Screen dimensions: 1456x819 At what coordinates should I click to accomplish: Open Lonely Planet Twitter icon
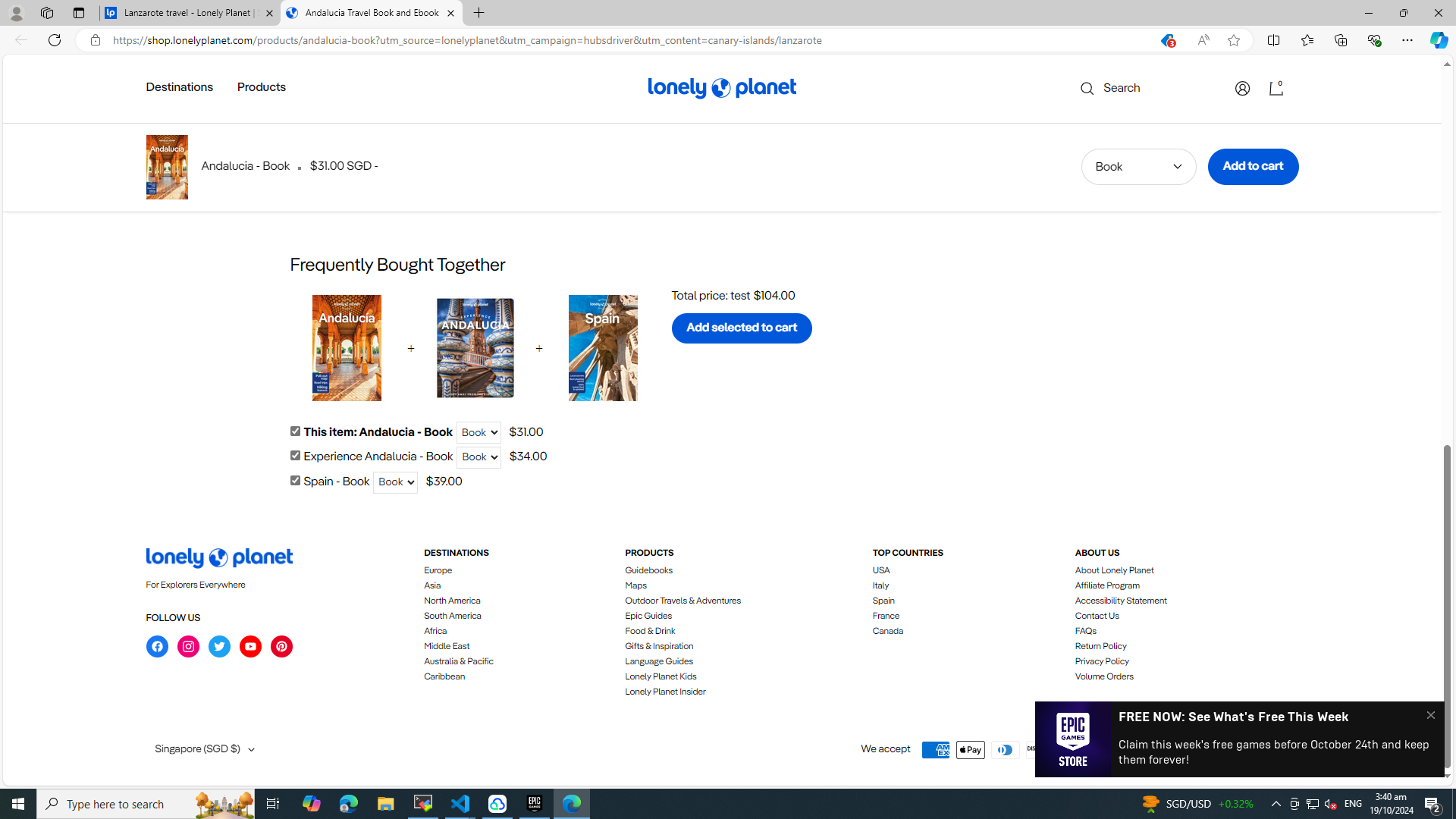(x=219, y=646)
